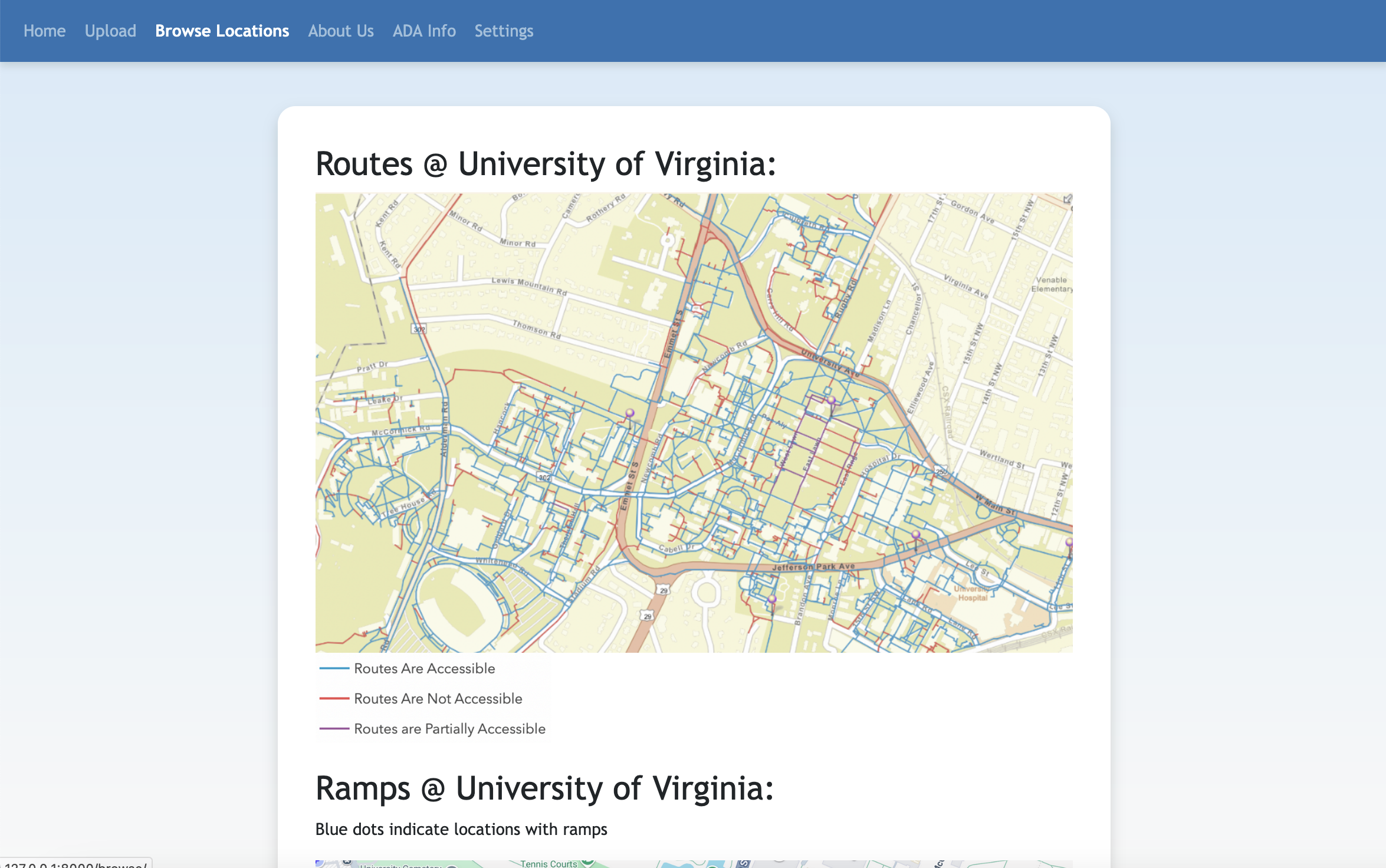The image size is (1386, 868).
Task: Click expand arrow at map's top-right corner
Action: pyautogui.click(x=1067, y=199)
